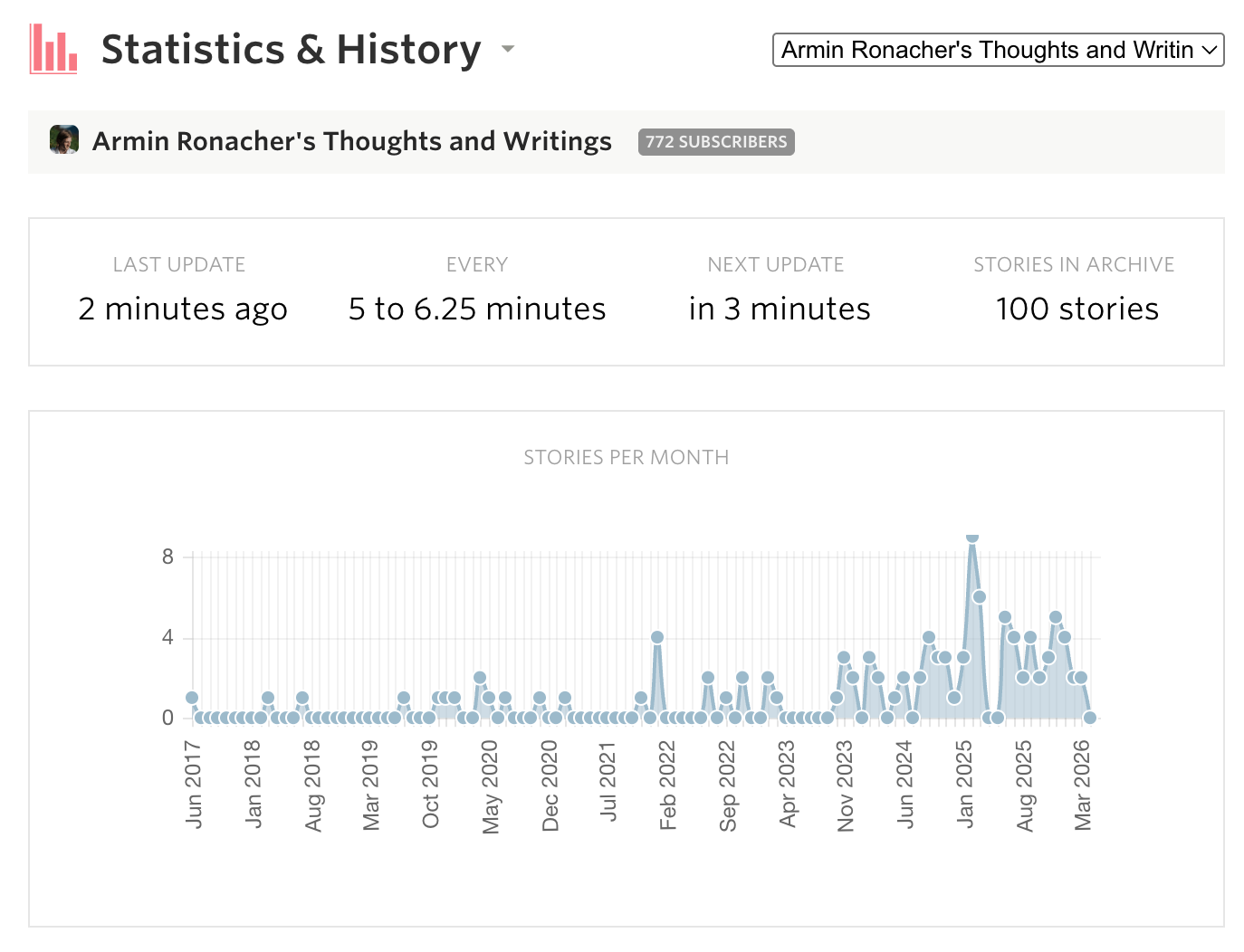Click the Last Update 2 minutes ago value

tap(183, 309)
